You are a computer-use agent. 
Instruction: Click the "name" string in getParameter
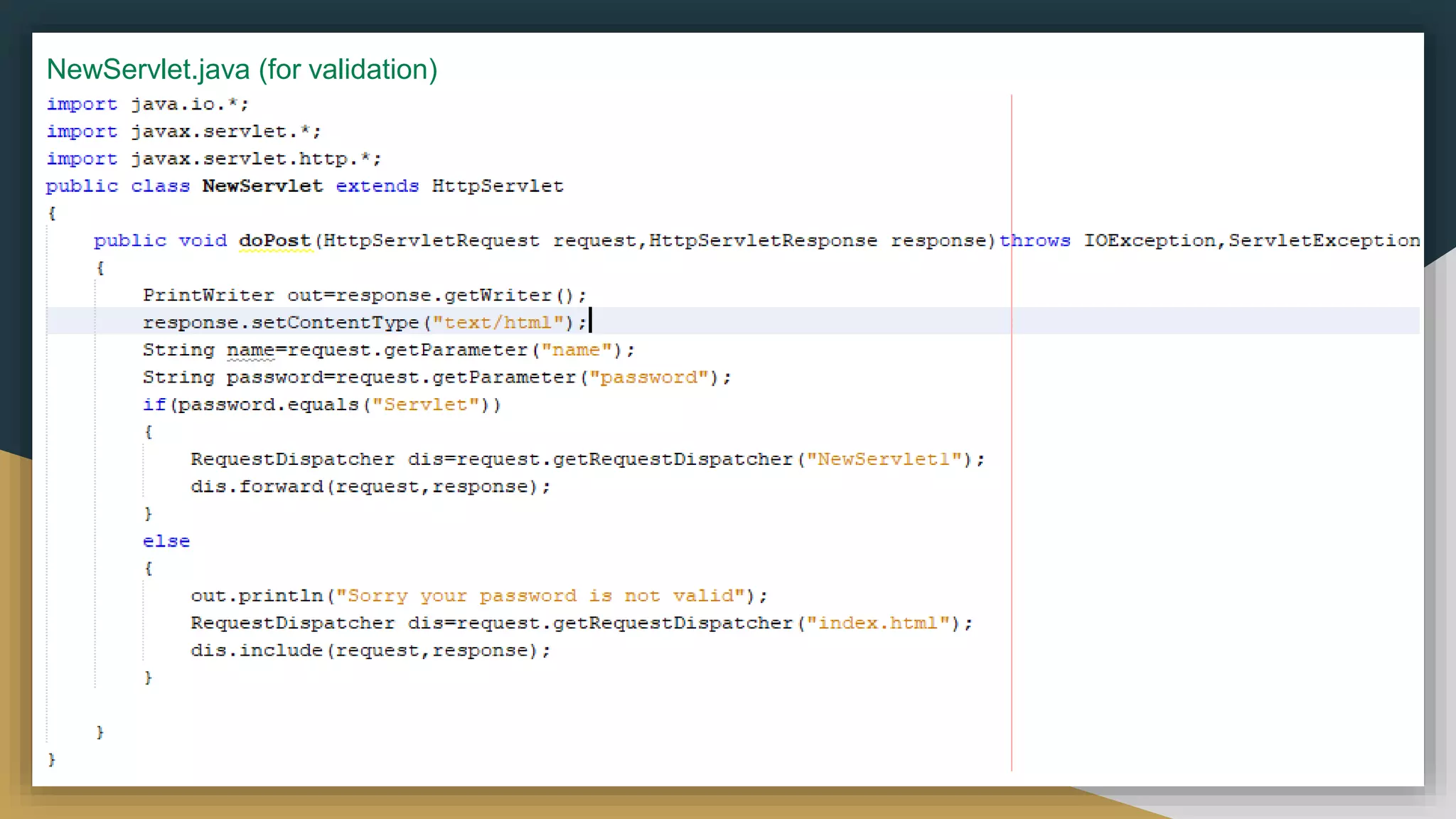point(577,350)
